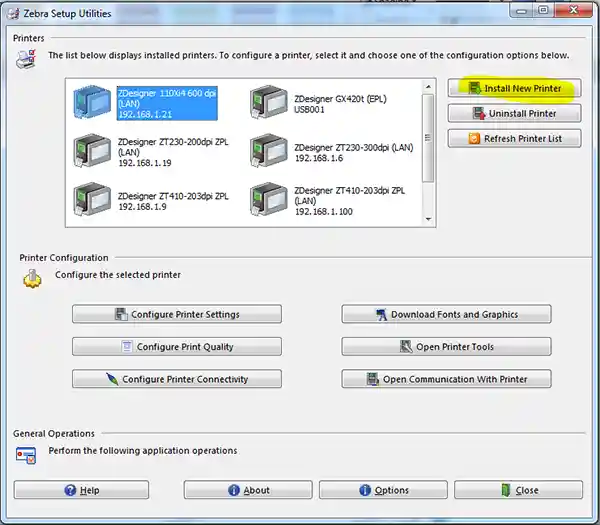
Task: Click the Download Fonts and Graphics icon
Action: tap(381, 314)
